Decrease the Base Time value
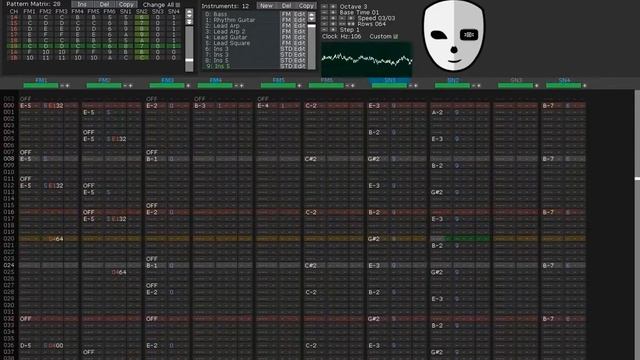The width and height of the screenshot is (640, 360). tap(324, 12)
